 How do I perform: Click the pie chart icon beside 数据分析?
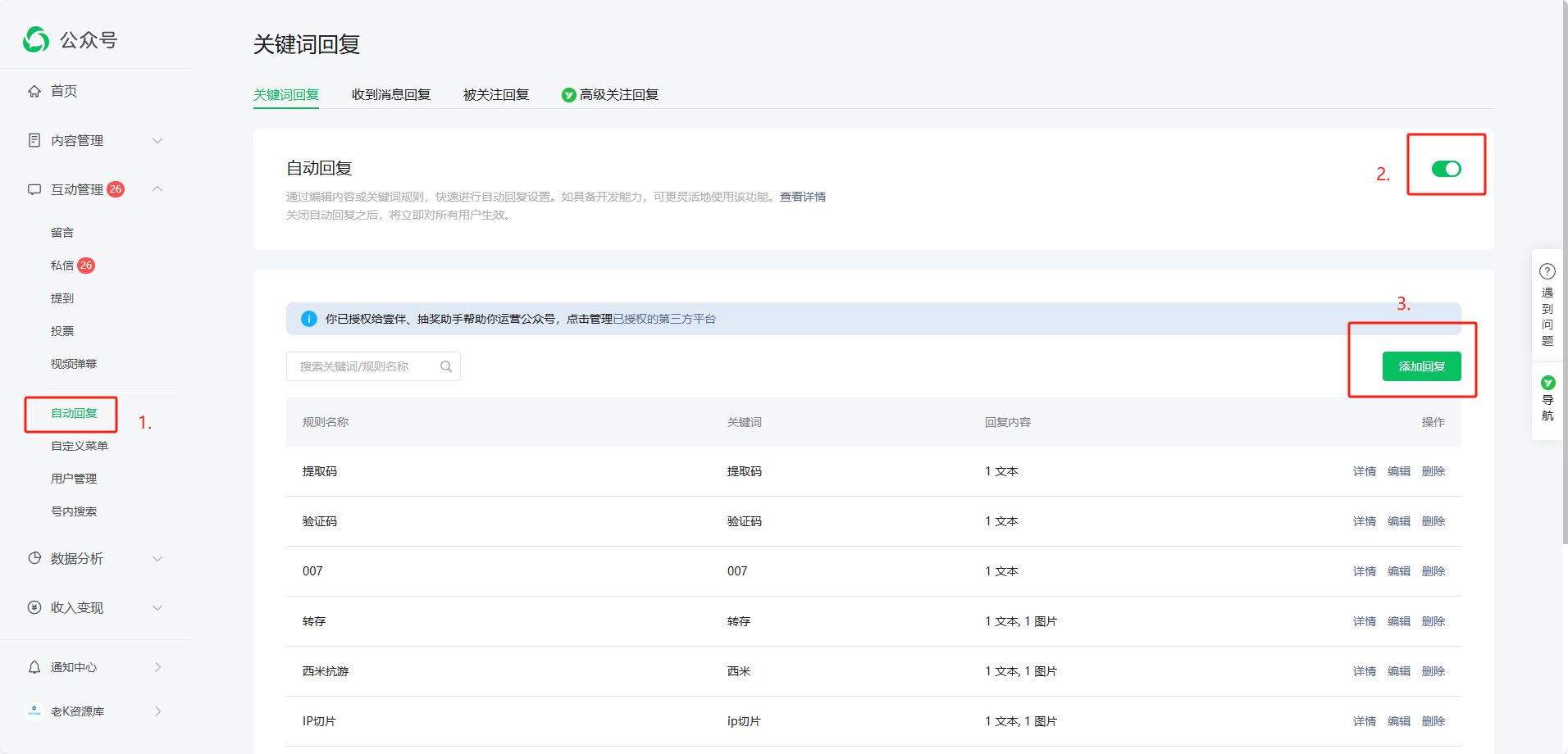(34, 558)
